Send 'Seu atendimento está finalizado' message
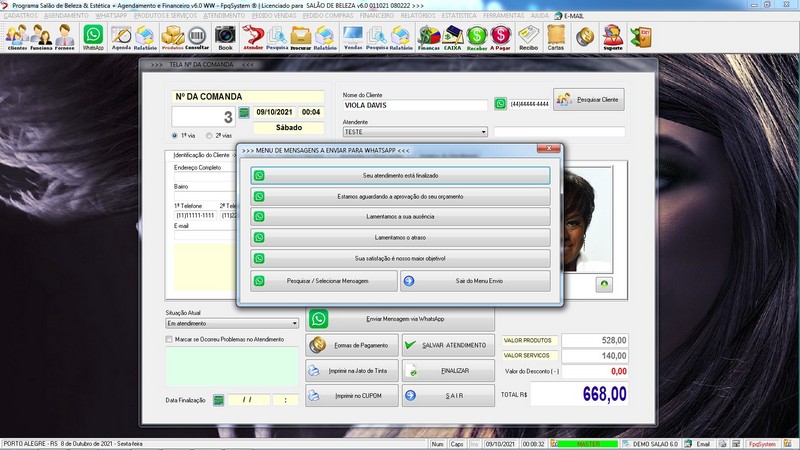This screenshot has width=800, height=450. pos(400,176)
